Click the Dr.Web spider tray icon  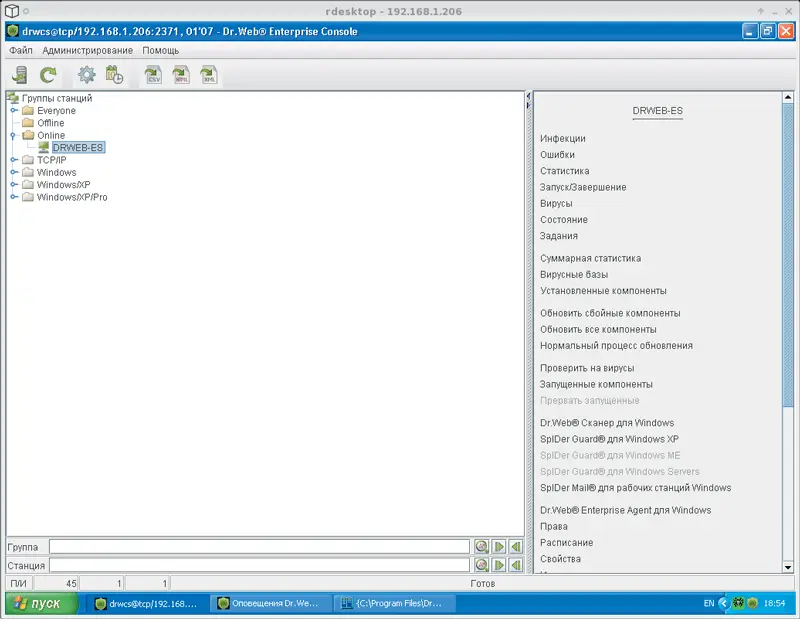coord(739,603)
